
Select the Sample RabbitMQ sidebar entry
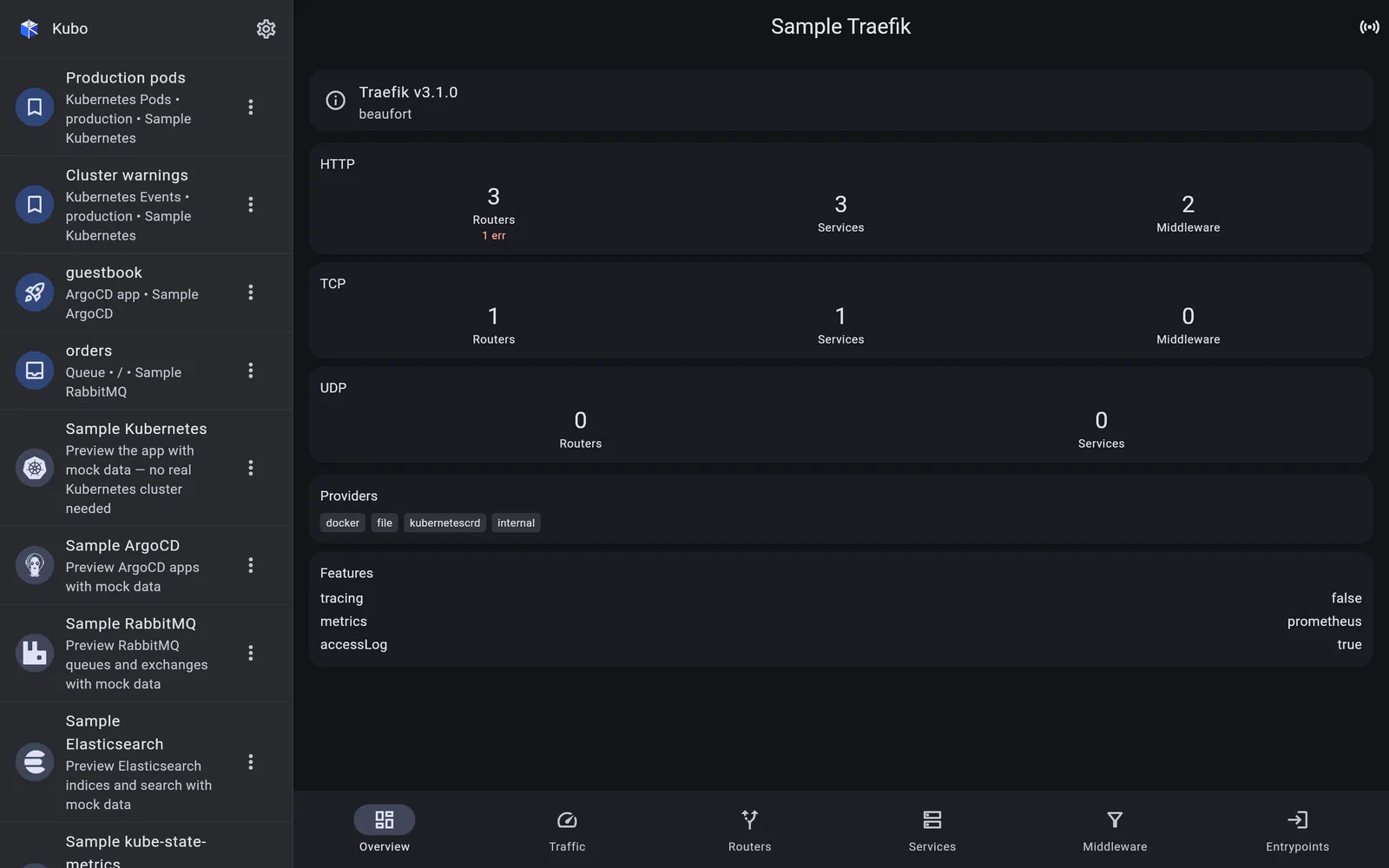[146, 653]
